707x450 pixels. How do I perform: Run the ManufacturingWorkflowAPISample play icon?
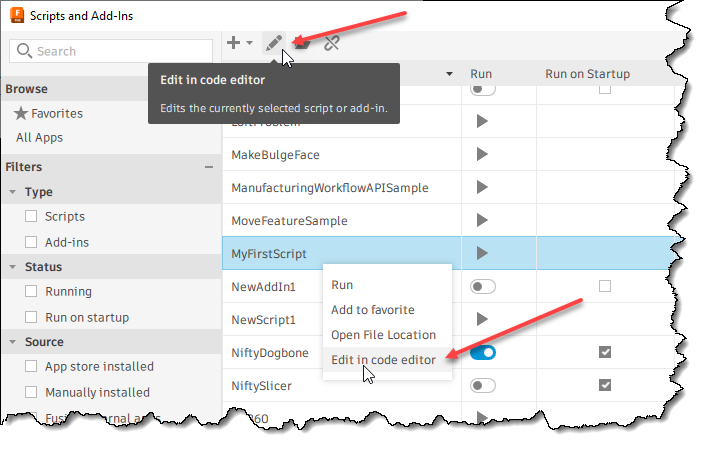pos(482,187)
